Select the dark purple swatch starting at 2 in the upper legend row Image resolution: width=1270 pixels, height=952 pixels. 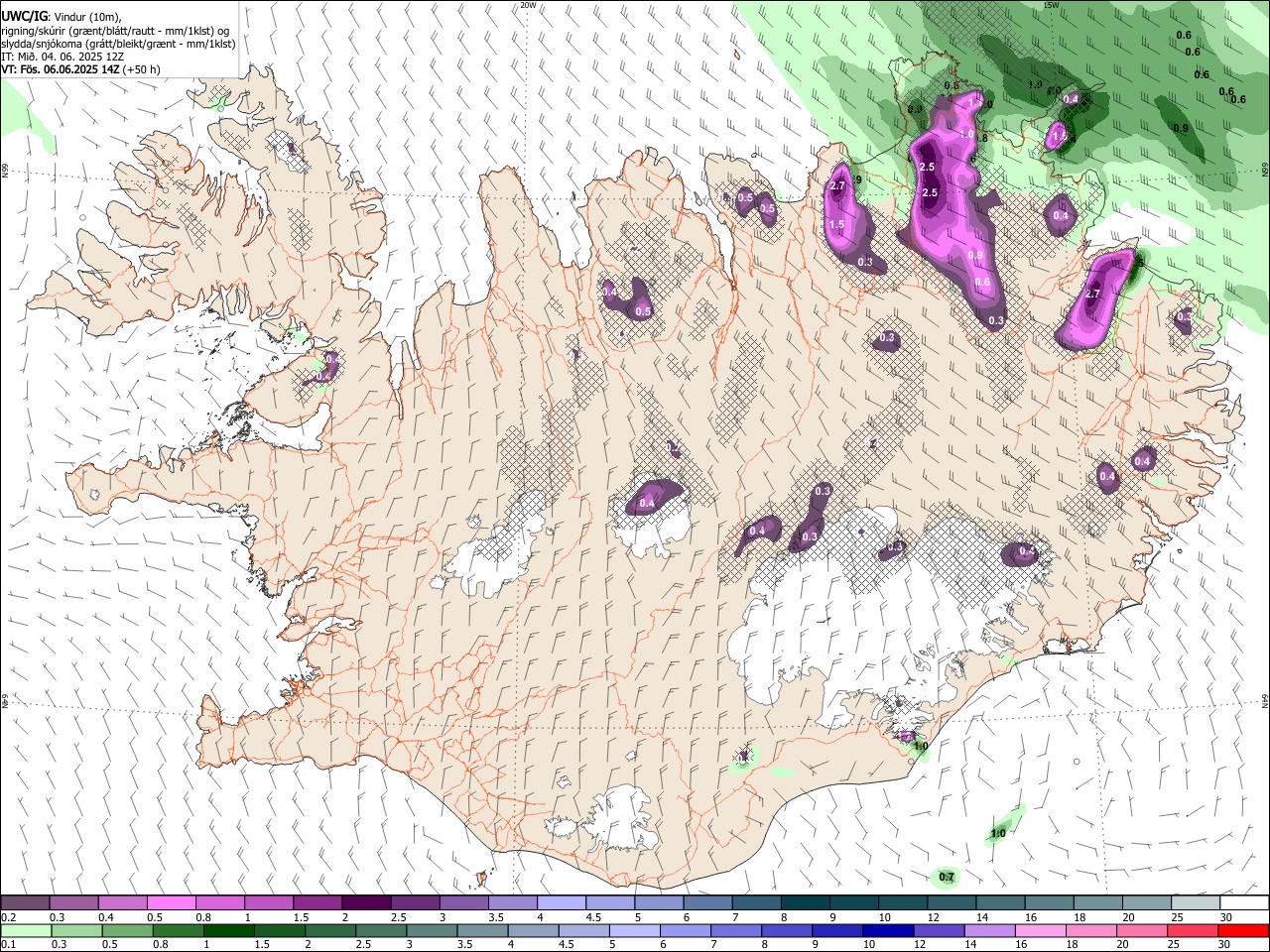[x=365, y=903]
